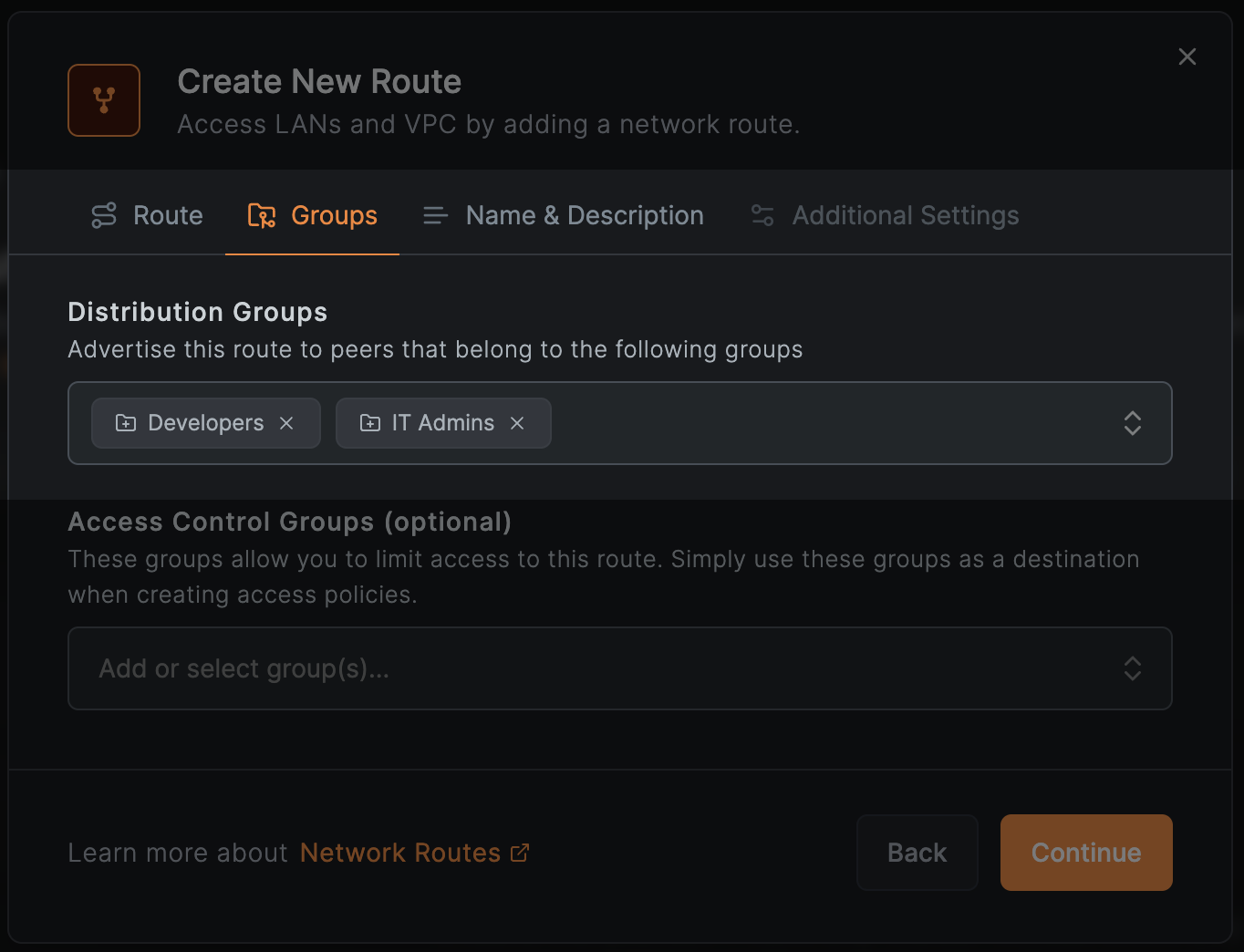Click the external link icon beside Network Routes
1244x952 pixels.
pos(520,852)
